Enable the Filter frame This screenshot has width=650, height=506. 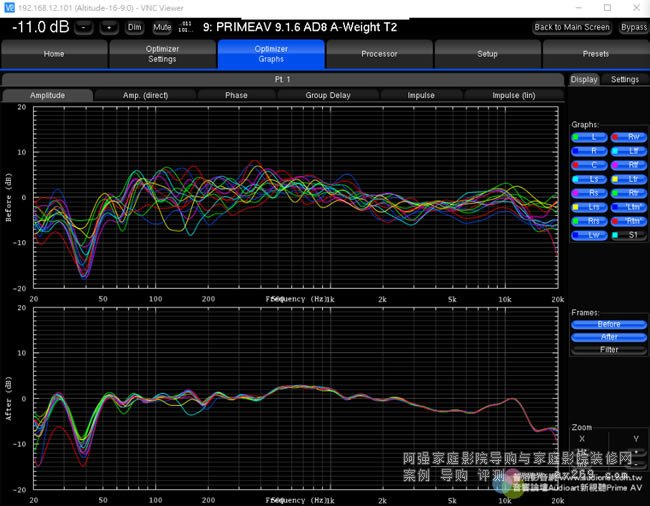pyautogui.click(x=609, y=350)
